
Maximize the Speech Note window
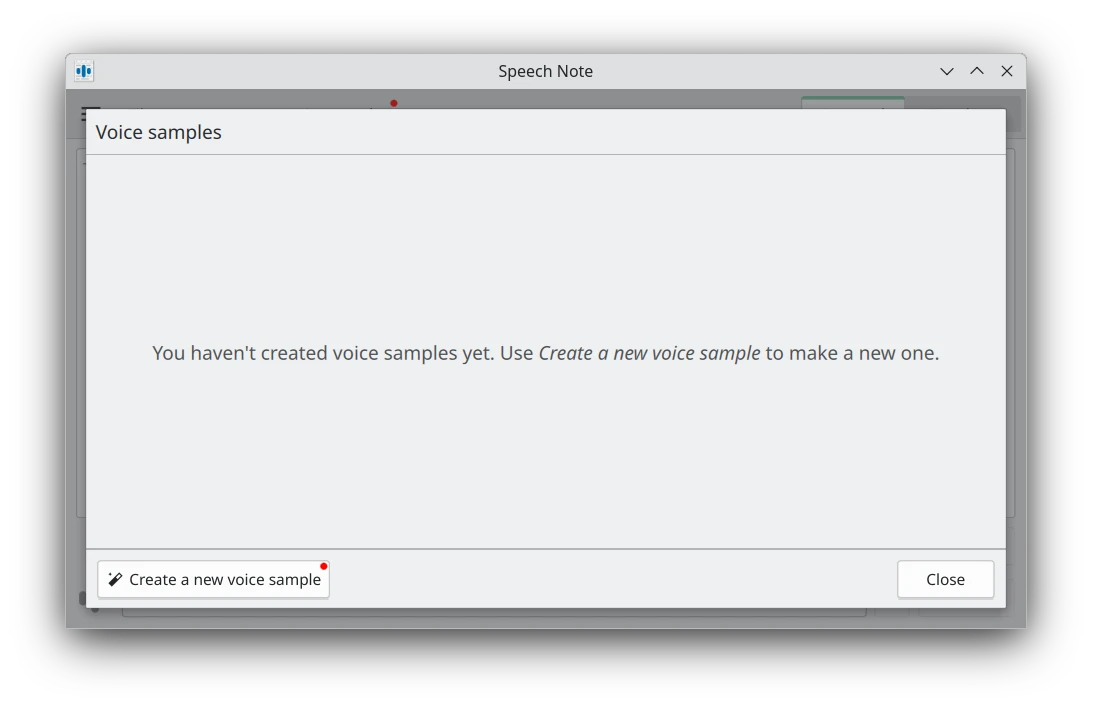pos(977,71)
